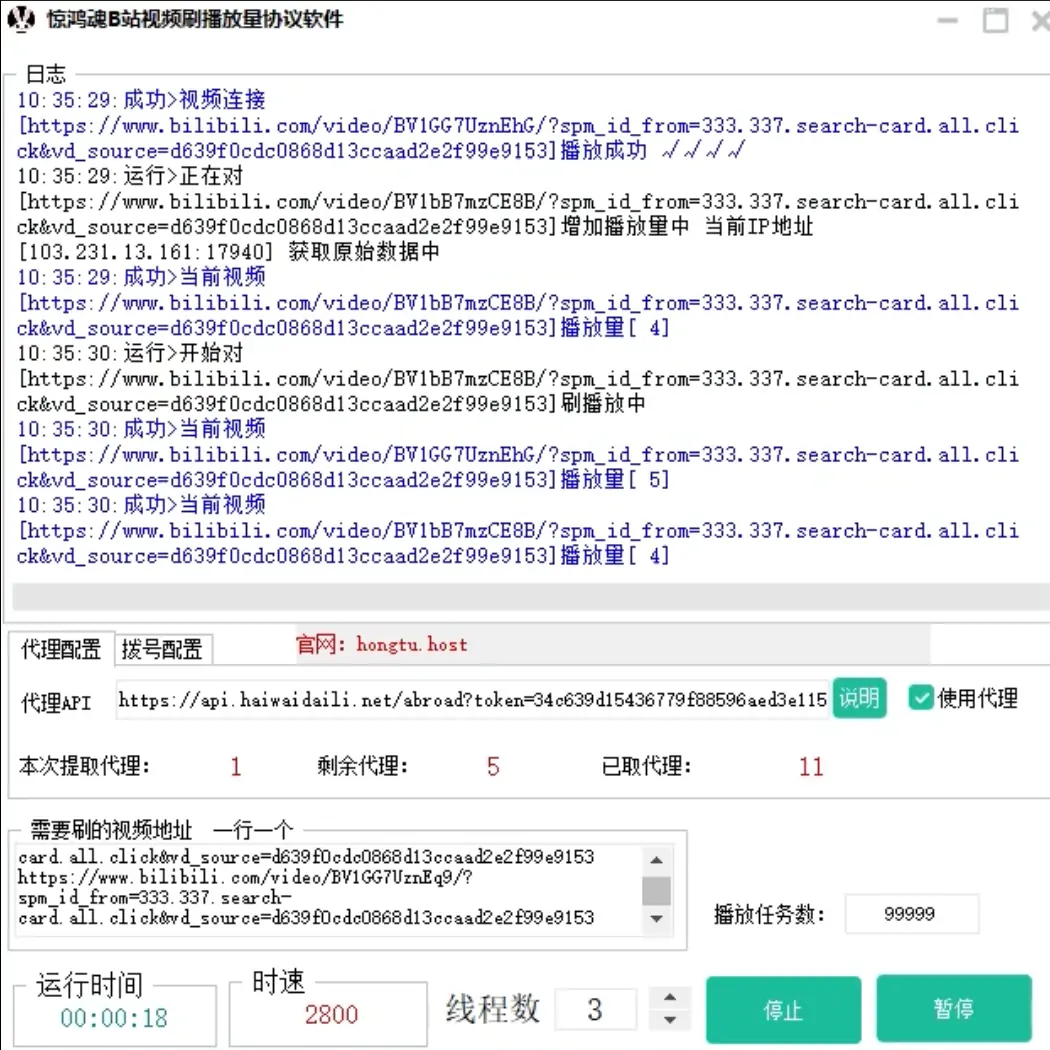1050x1050 pixels.
Task: Click the 时速 value 2800
Action: (x=331, y=1015)
